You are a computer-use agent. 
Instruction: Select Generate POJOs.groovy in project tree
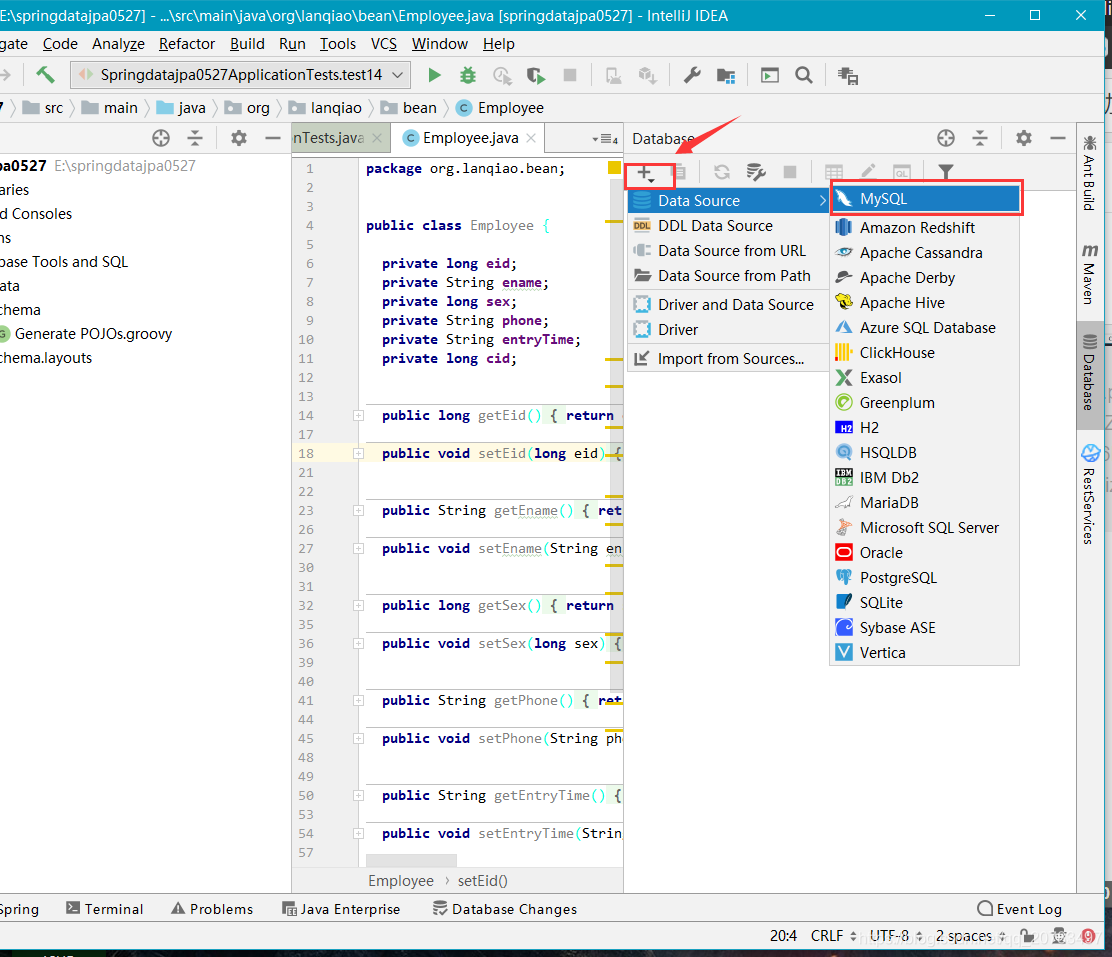[x=93, y=334]
